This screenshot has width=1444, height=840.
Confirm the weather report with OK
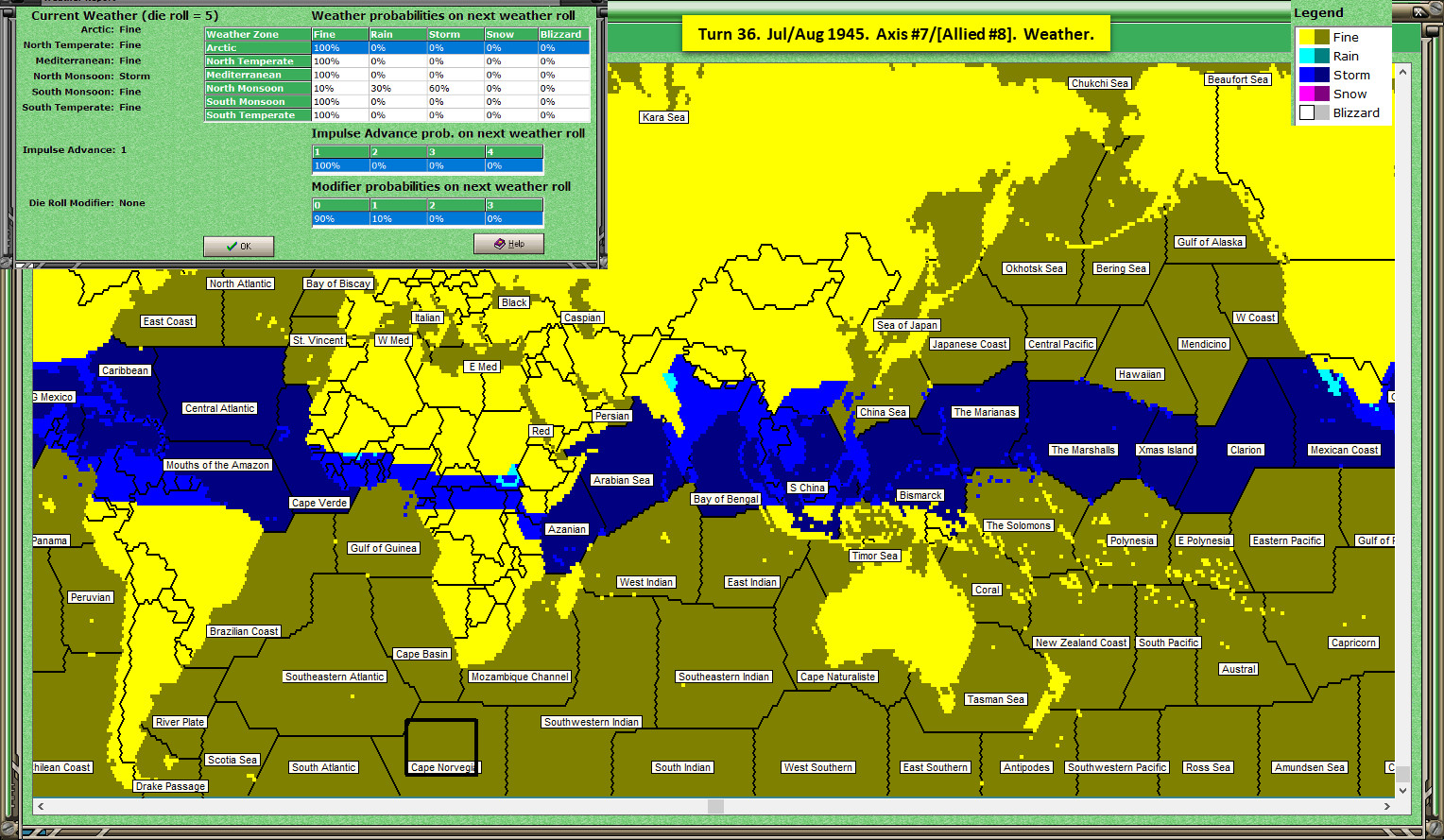click(x=238, y=246)
